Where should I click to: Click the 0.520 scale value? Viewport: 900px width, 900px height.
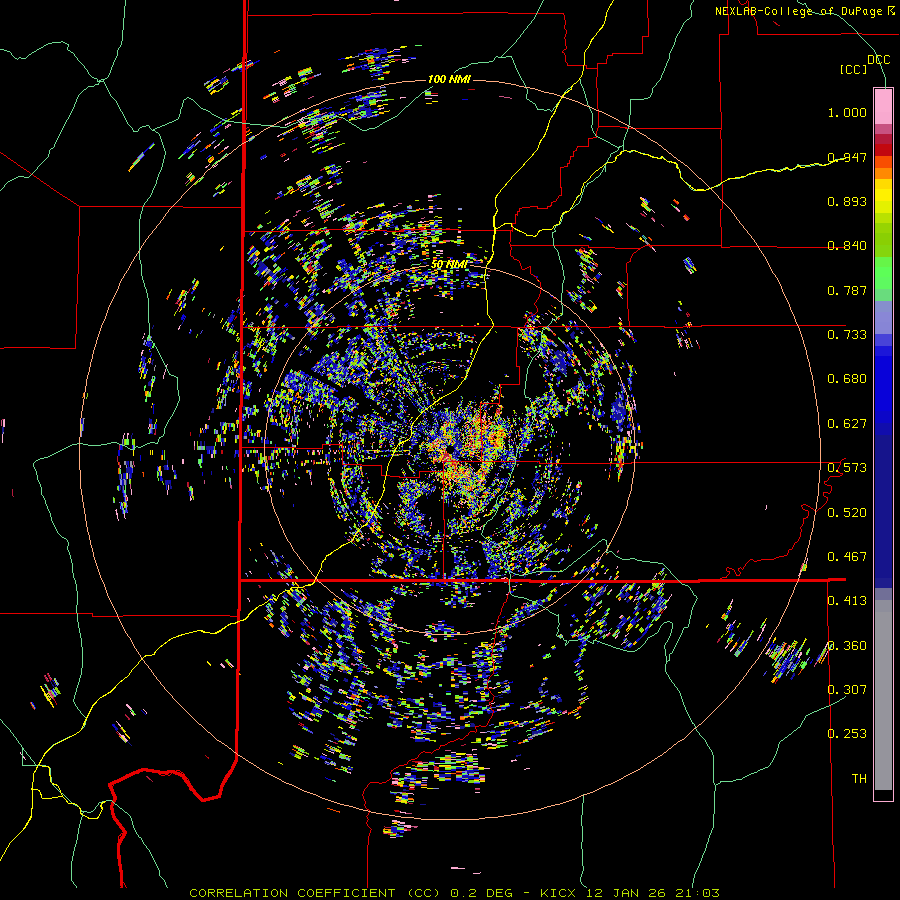click(x=847, y=513)
